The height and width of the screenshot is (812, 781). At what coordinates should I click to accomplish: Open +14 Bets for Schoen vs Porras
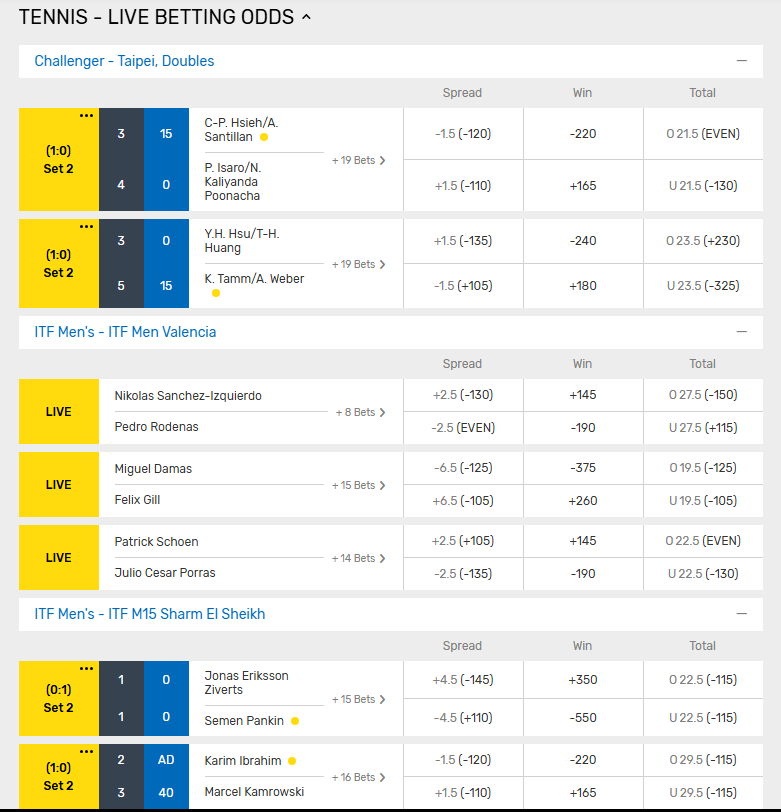pos(359,558)
